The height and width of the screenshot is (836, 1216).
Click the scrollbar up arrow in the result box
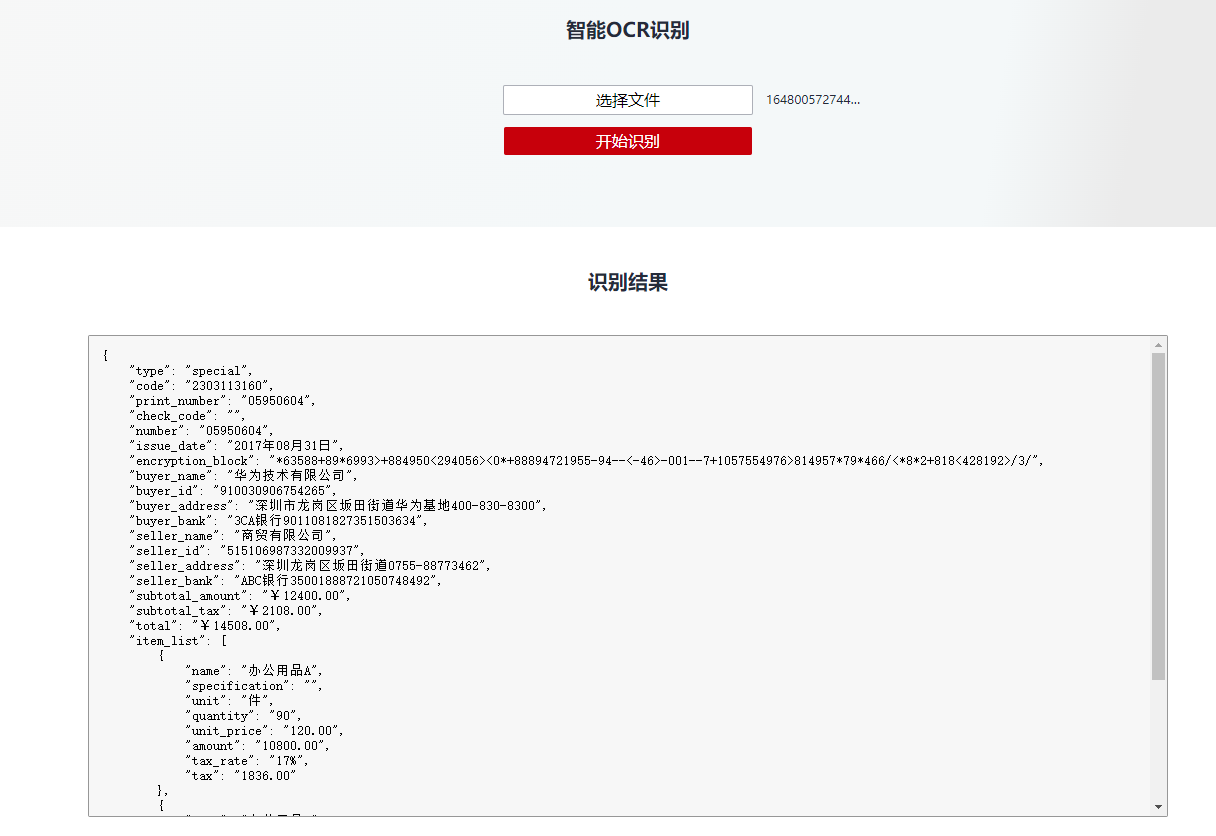[1158, 345]
